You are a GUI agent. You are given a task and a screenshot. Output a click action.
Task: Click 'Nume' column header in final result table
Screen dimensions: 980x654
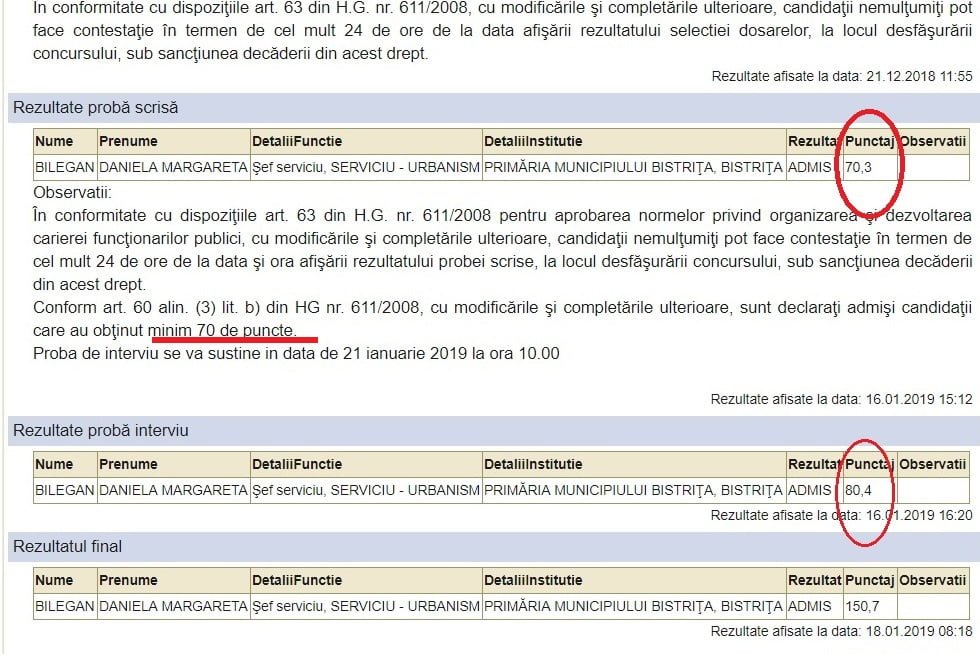(x=54, y=580)
